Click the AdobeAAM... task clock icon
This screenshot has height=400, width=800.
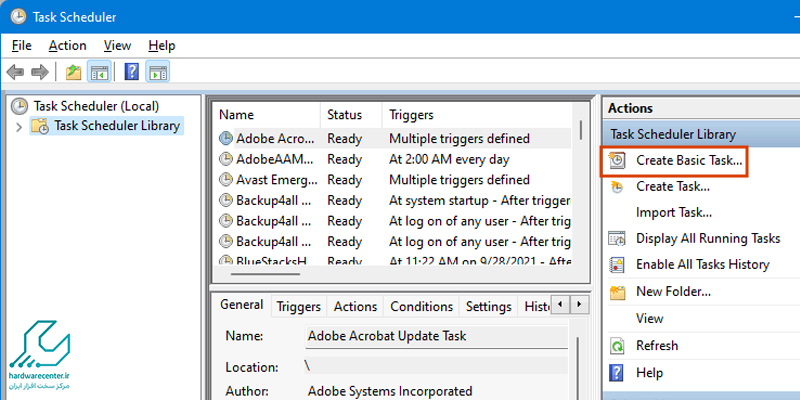pos(225,159)
